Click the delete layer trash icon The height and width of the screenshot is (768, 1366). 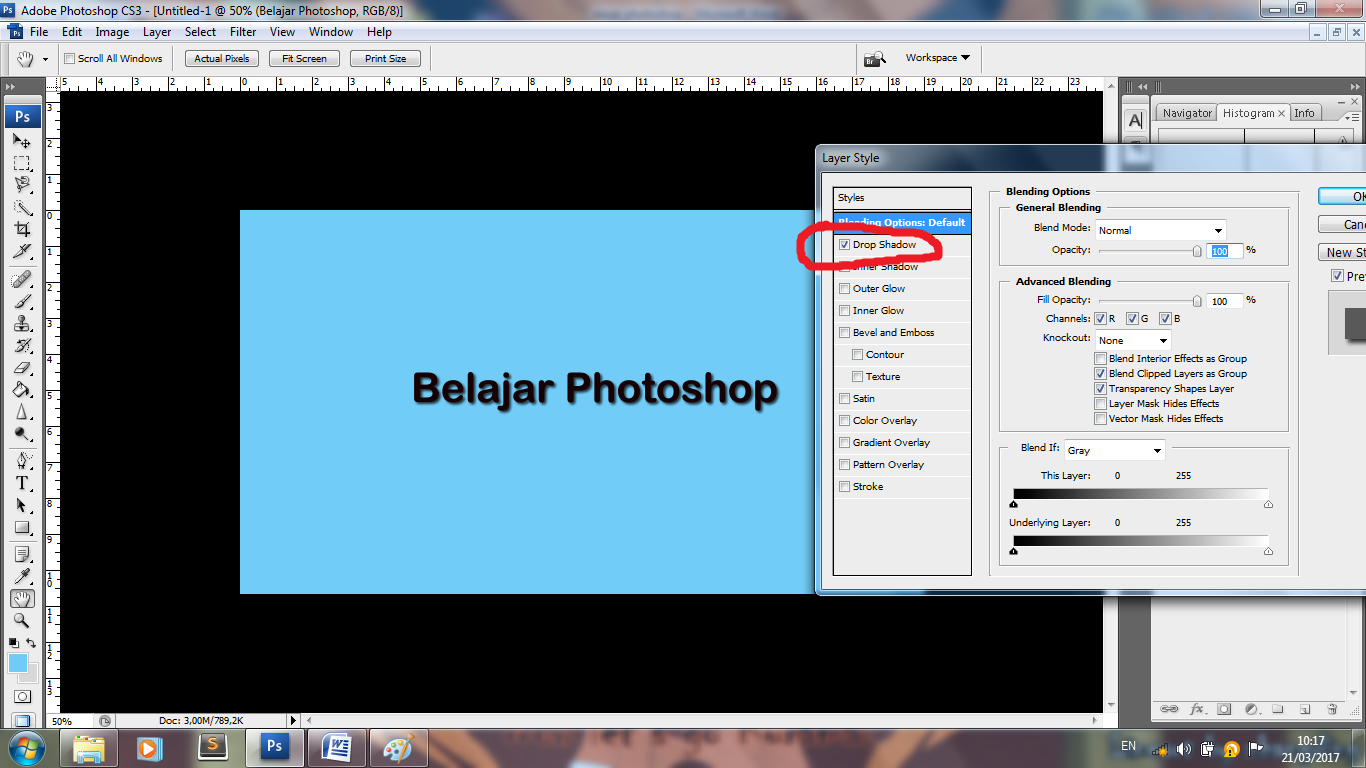1331,709
